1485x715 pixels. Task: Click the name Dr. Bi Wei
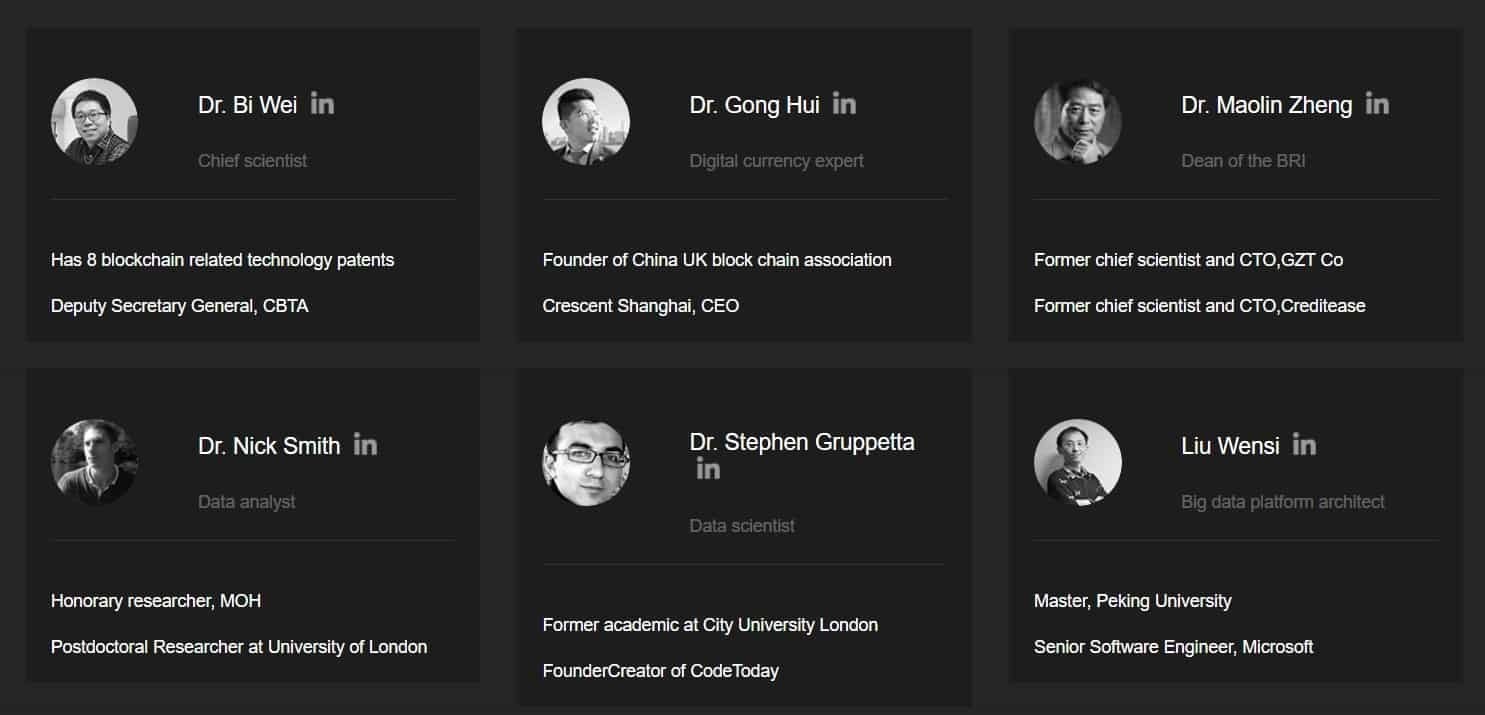247,105
